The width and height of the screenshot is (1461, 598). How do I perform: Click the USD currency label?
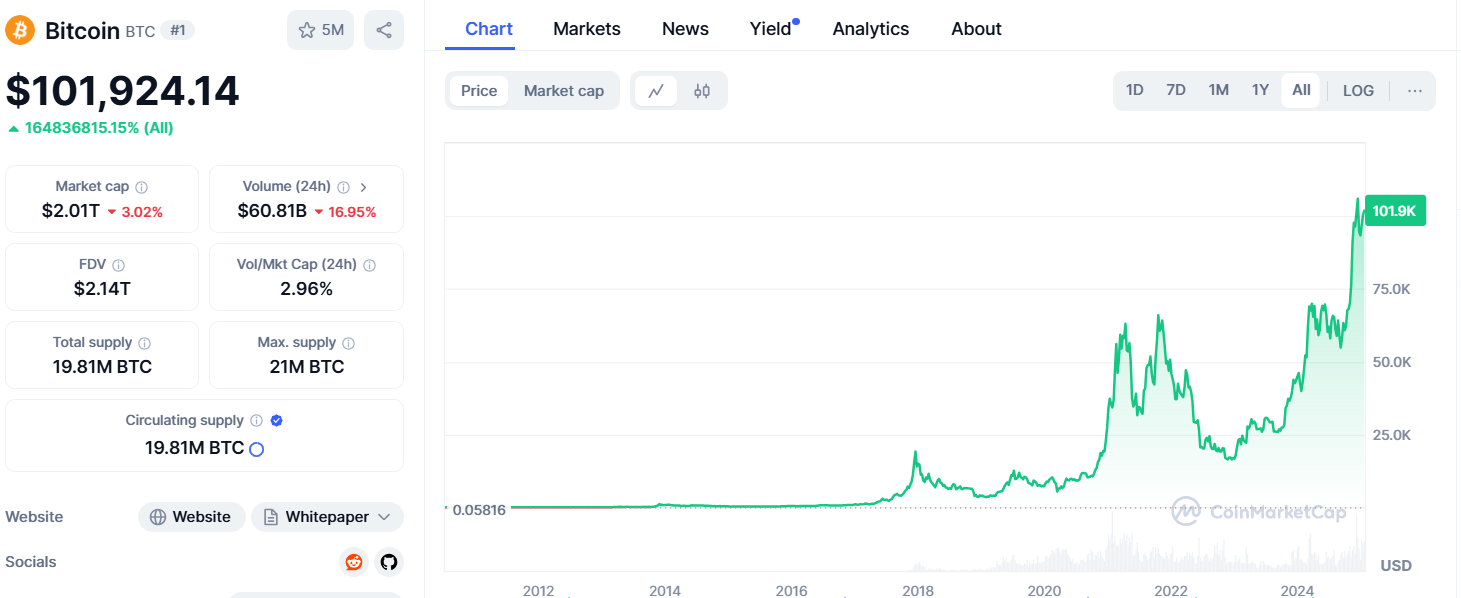point(1396,566)
